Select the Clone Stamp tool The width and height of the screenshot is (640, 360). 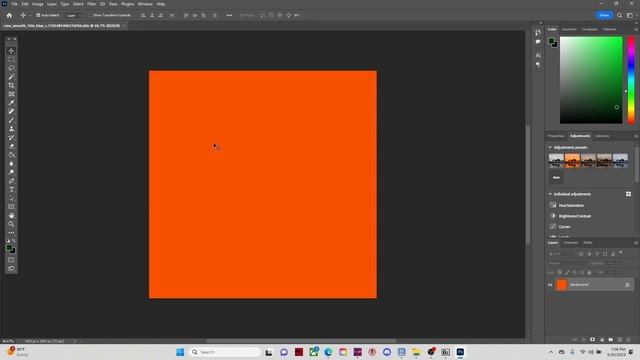pos(11,129)
